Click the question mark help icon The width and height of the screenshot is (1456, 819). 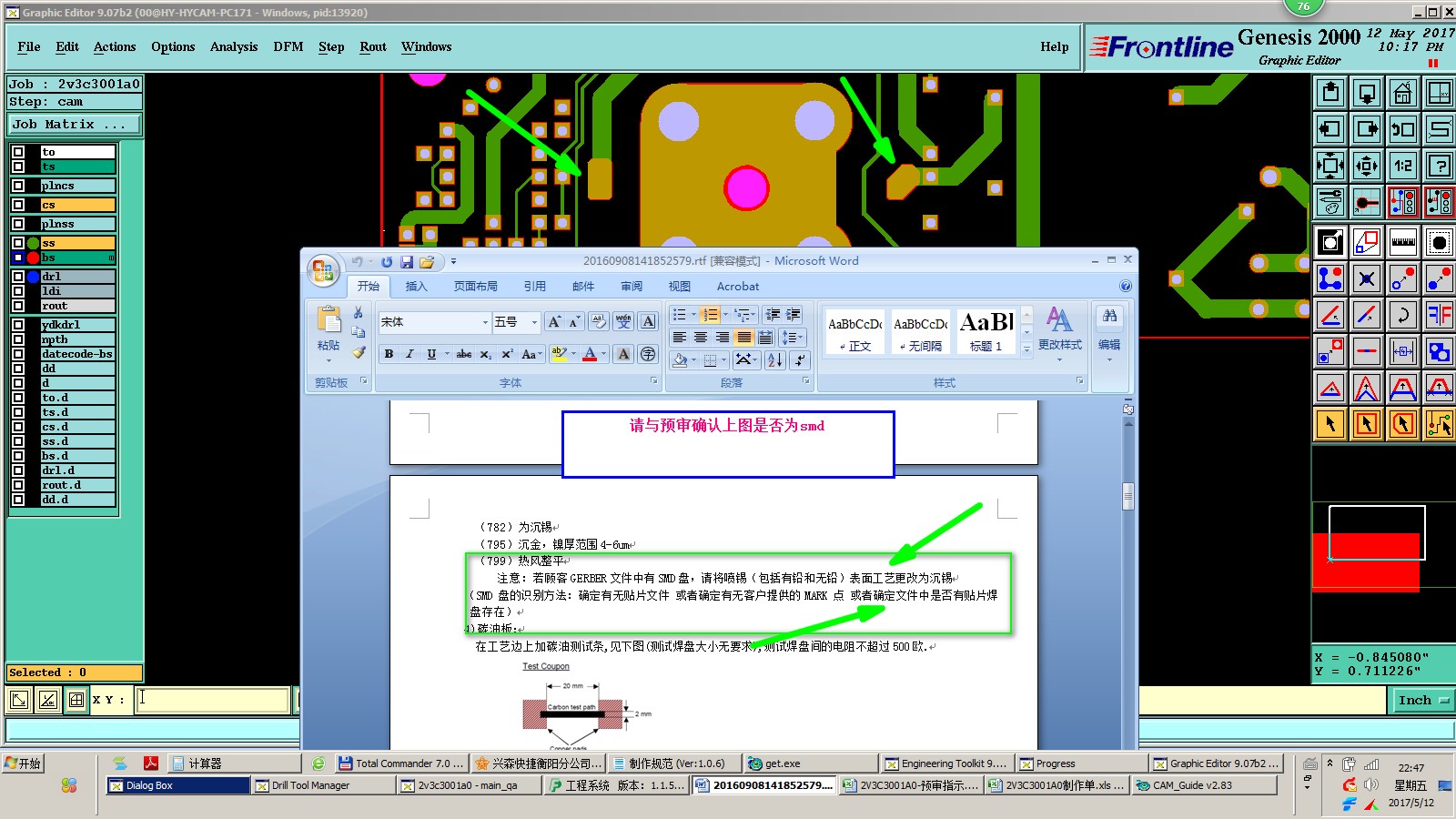click(x=1440, y=166)
